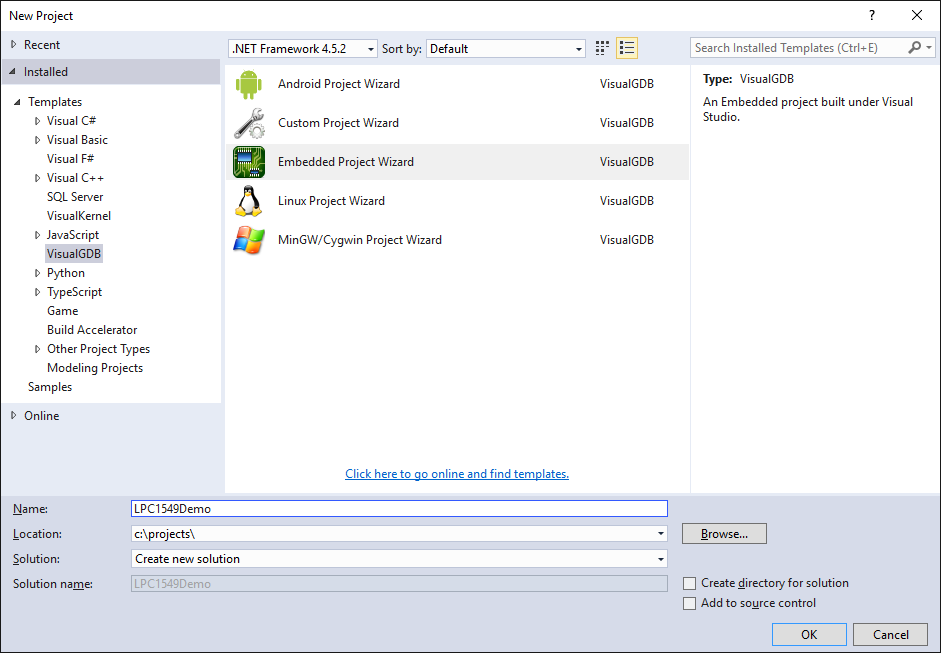Open the Sort by Default dropdown
The height and width of the screenshot is (653, 941).
(506, 49)
